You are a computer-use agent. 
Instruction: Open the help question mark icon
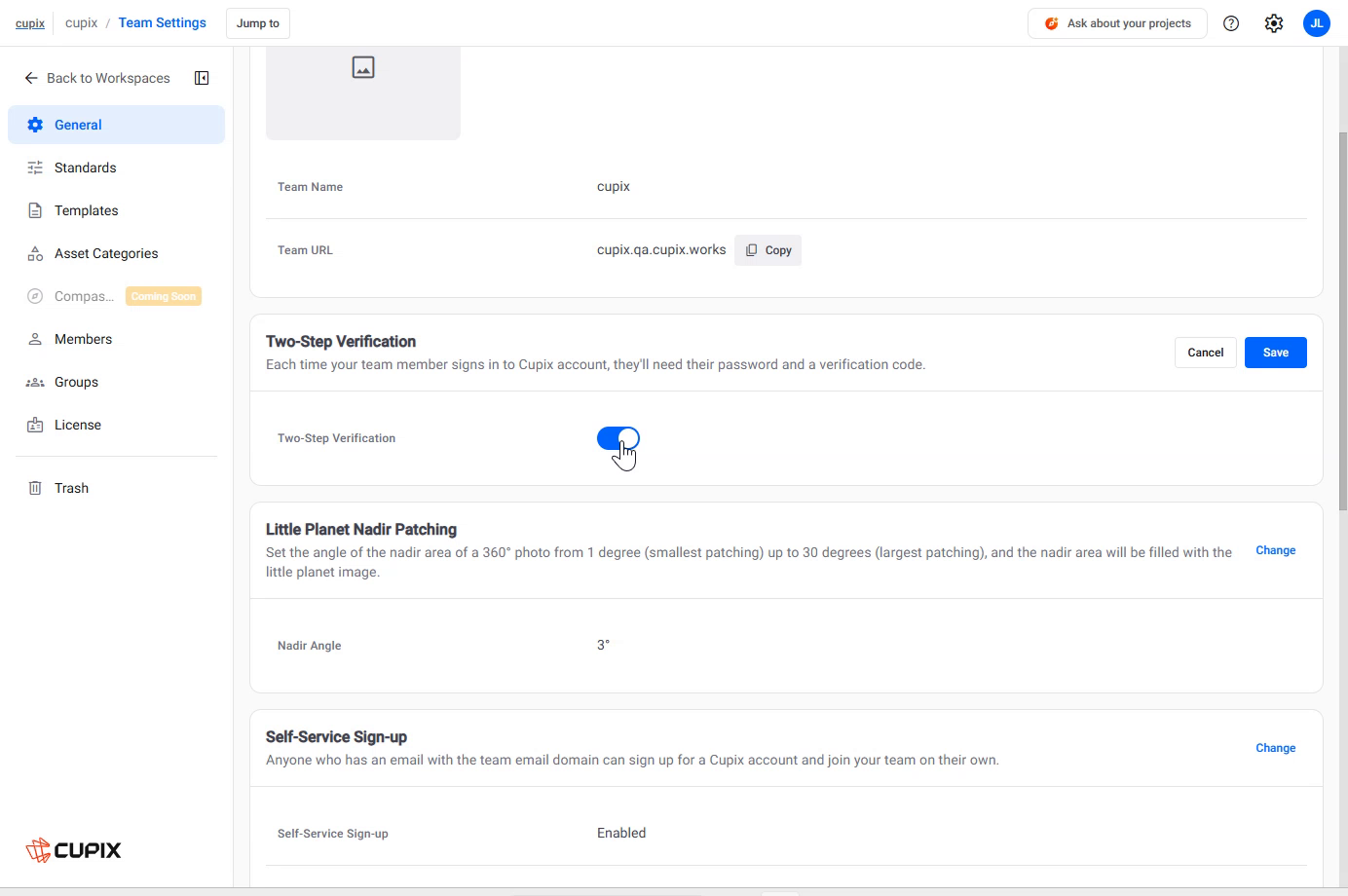[1231, 23]
